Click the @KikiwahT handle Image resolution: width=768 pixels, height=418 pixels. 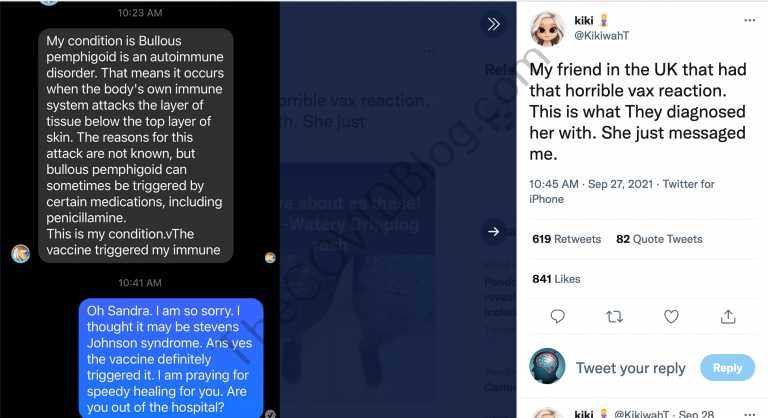coord(601,35)
